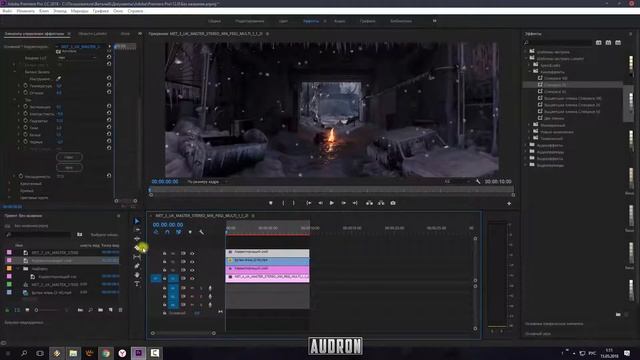Open Chrome from the taskbar
This screenshot has width=640, height=360.
point(106,353)
